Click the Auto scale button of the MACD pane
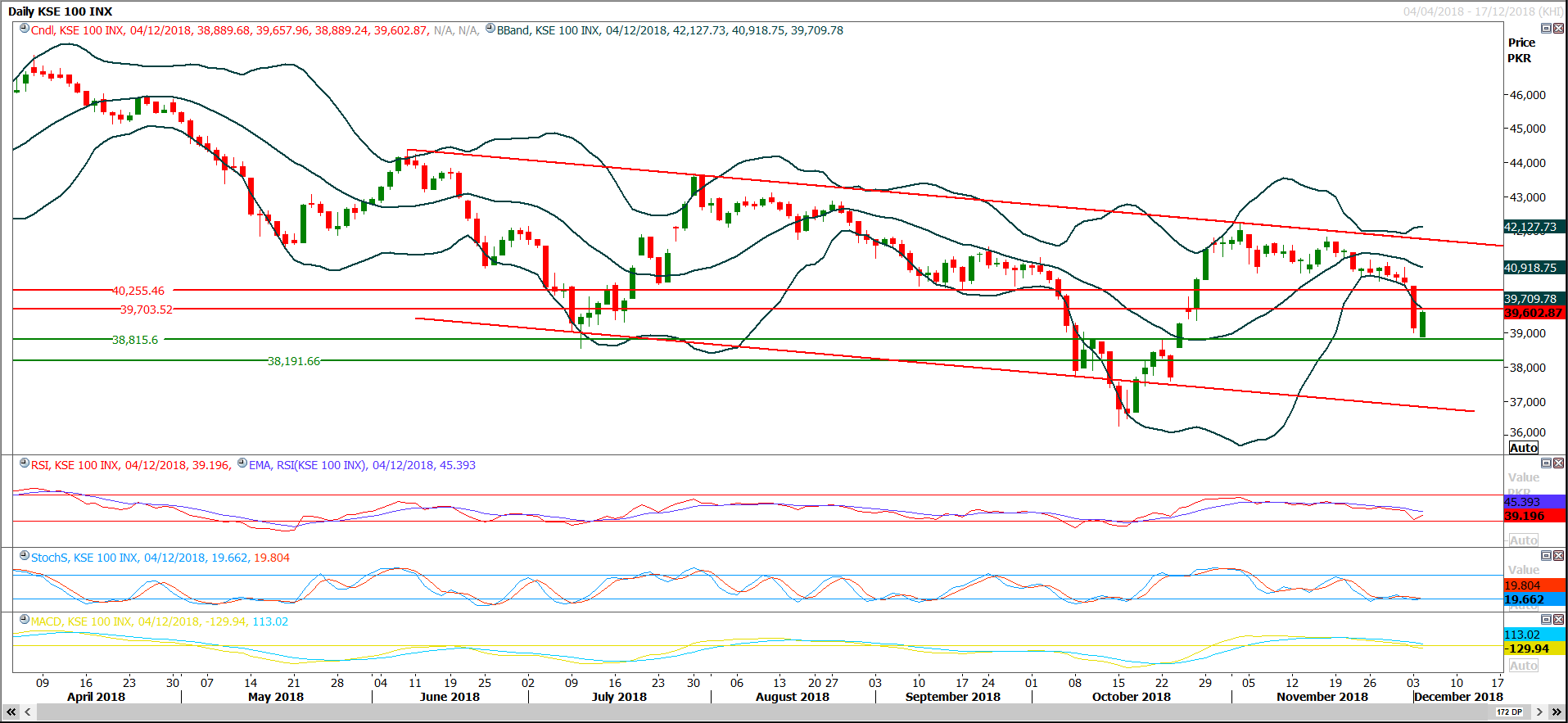The width and height of the screenshot is (1568, 723). 1524,666
